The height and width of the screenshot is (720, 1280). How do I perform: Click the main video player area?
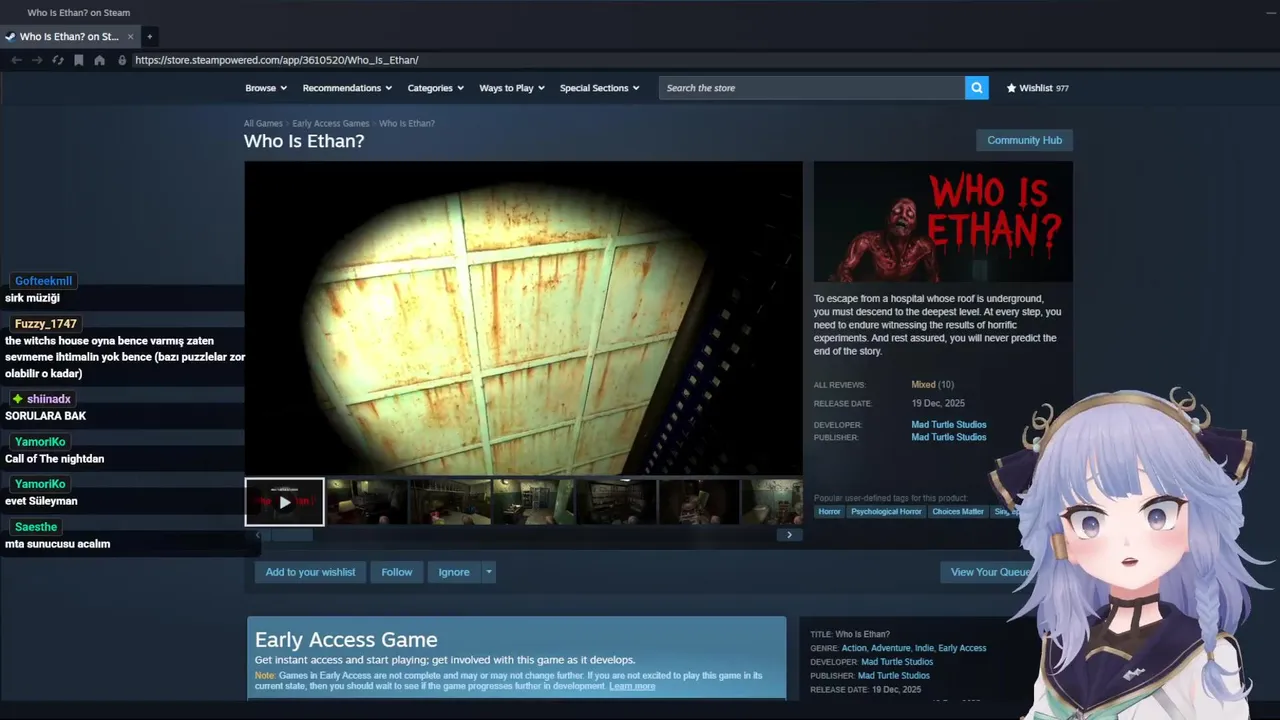click(x=523, y=318)
